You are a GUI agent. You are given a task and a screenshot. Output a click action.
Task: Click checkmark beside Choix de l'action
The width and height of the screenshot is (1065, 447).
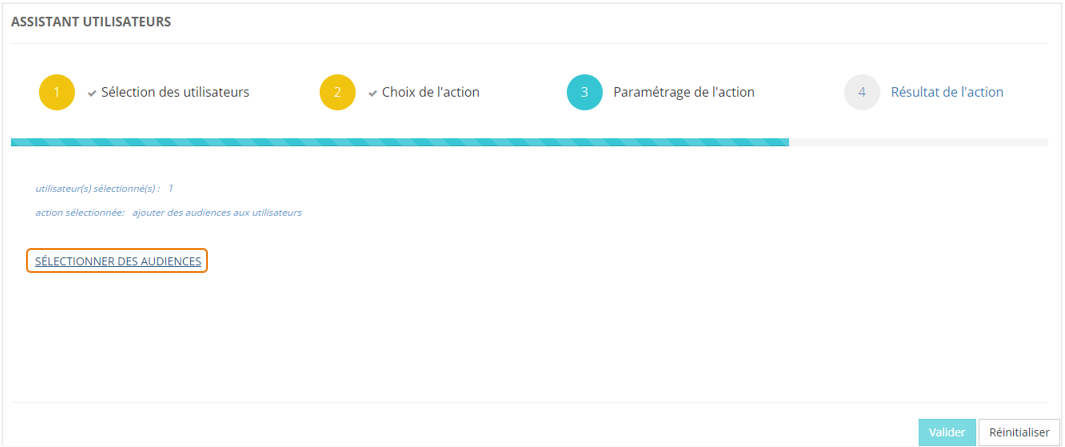pos(372,93)
